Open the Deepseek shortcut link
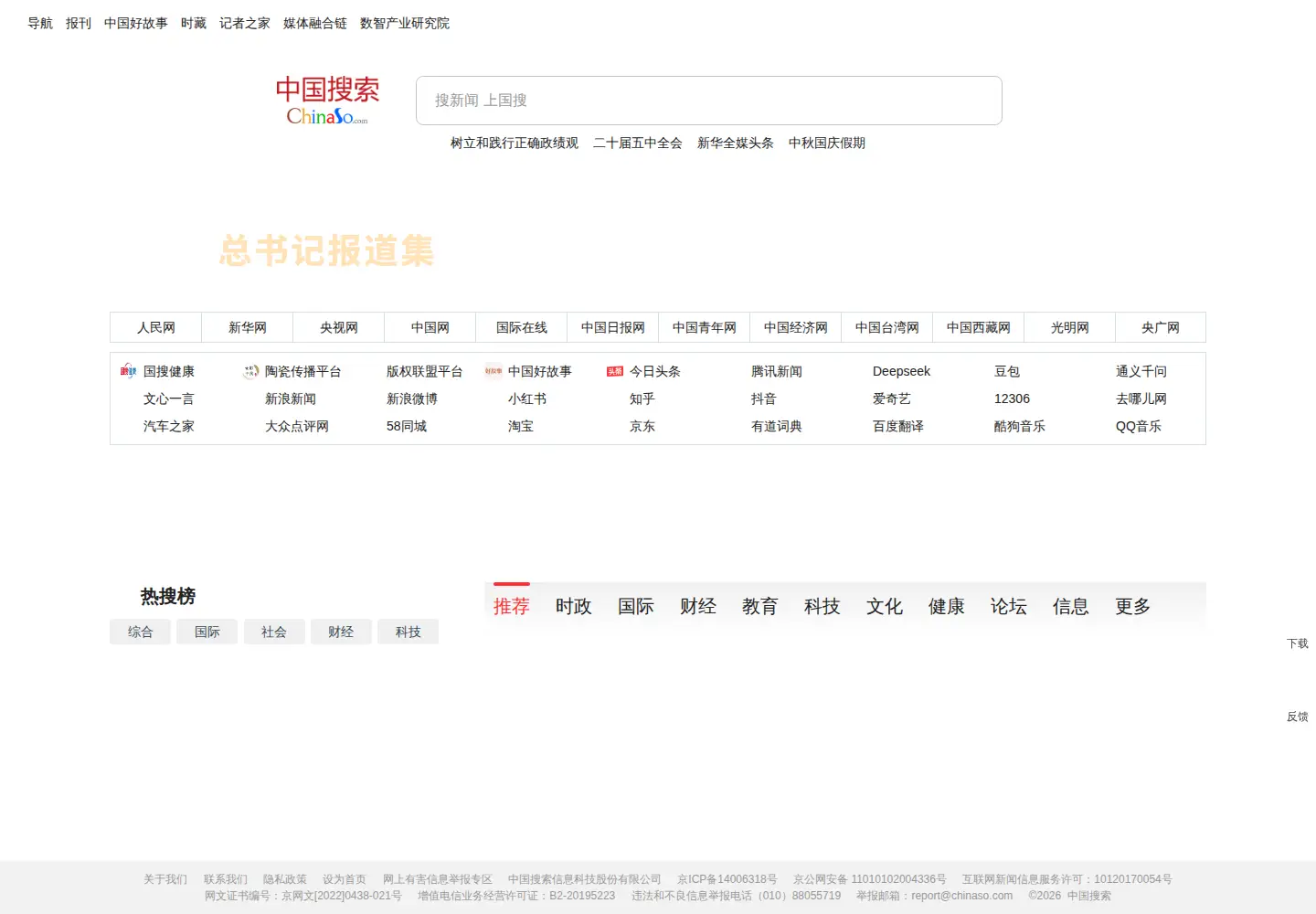1316x914 pixels. [901, 371]
